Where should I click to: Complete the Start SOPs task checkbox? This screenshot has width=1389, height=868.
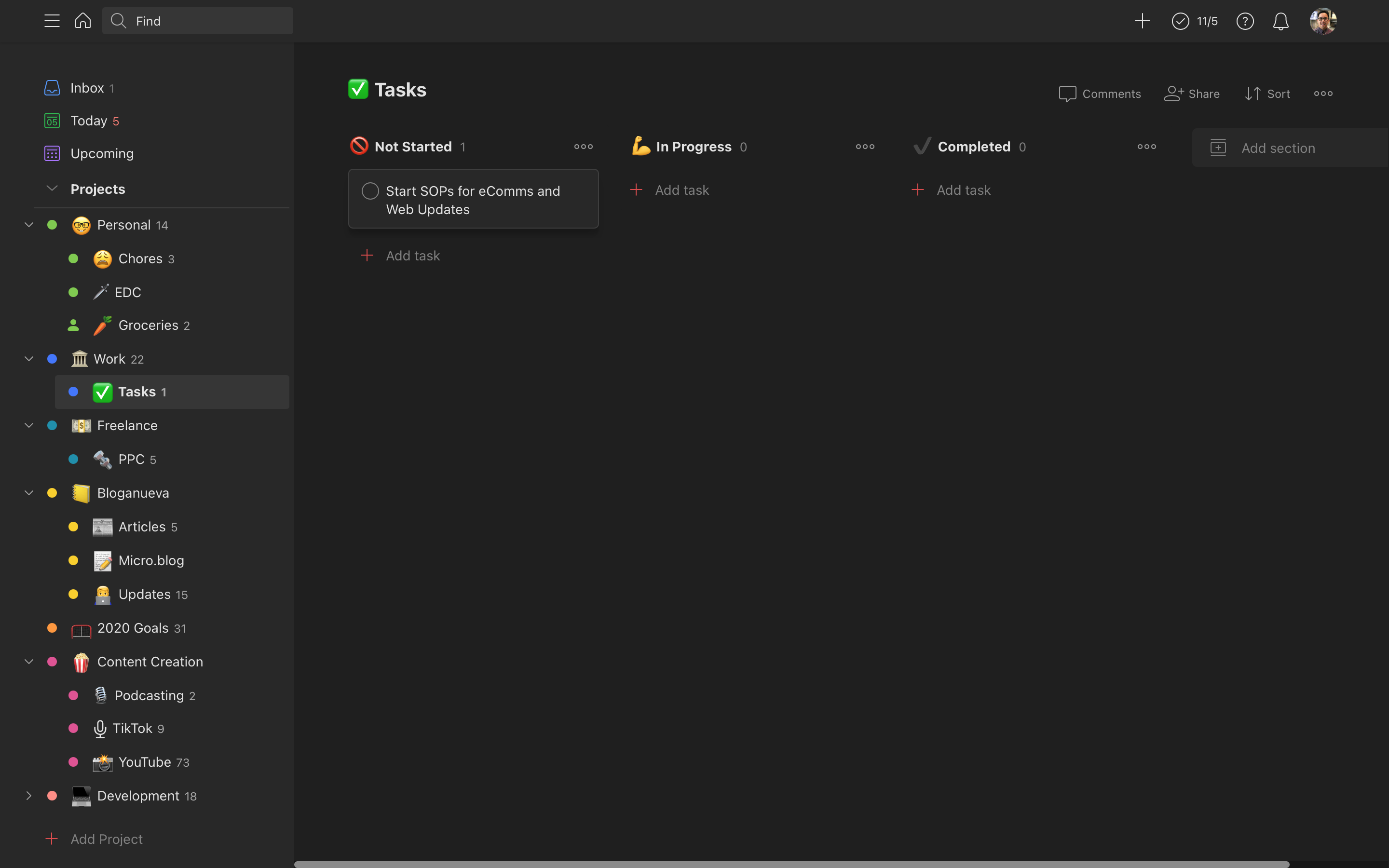370,191
